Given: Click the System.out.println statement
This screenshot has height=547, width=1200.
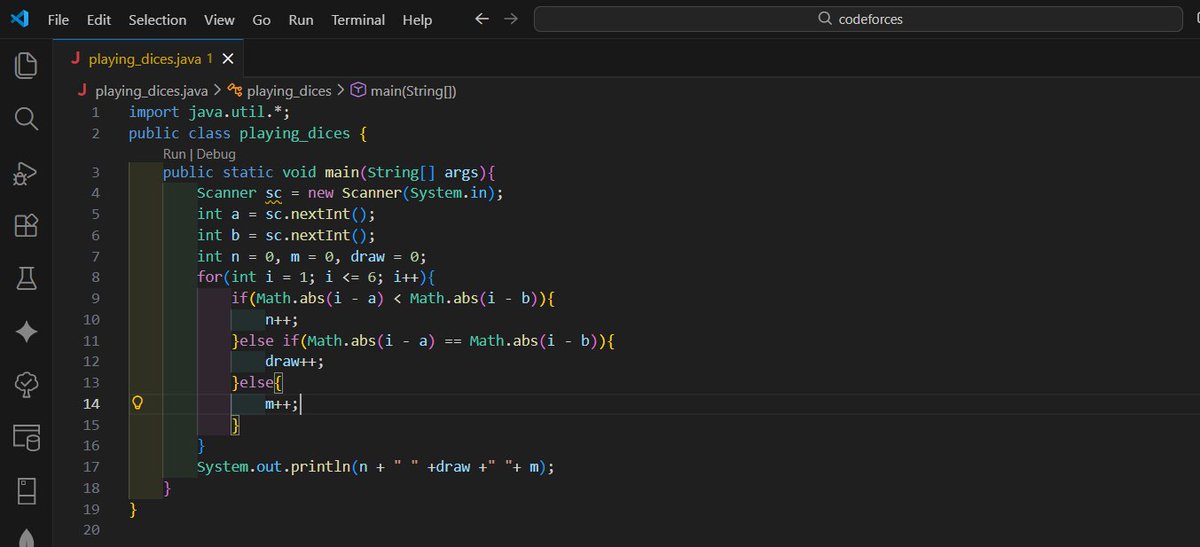Looking at the screenshot, I should [375, 466].
